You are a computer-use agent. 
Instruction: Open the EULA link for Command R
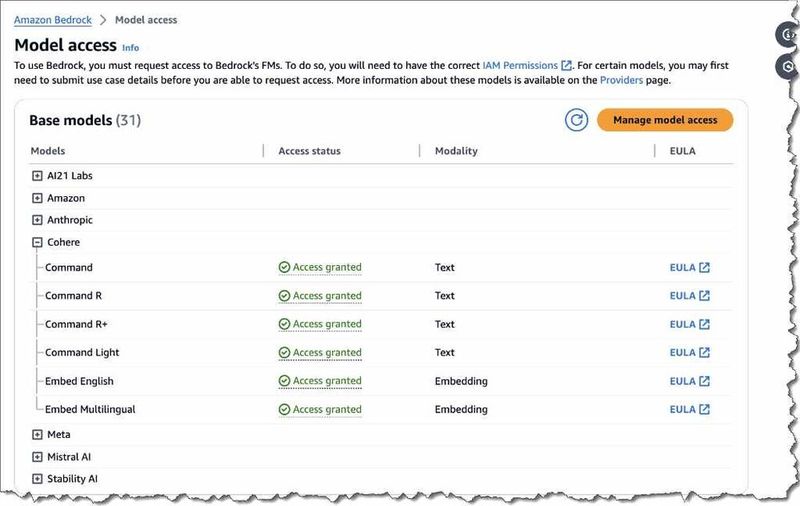[x=689, y=295]
